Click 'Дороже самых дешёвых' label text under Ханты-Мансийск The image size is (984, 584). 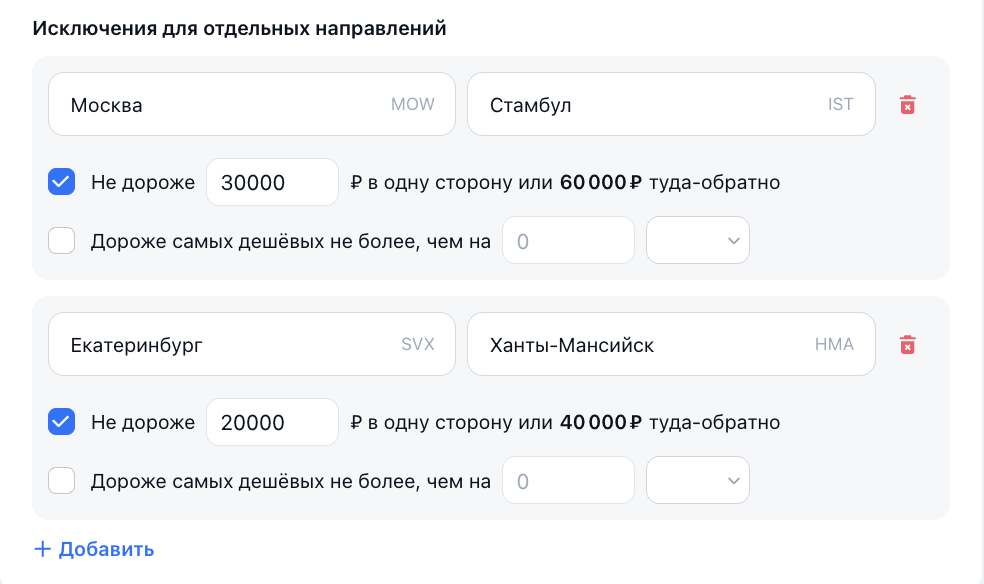coord(290,481)
